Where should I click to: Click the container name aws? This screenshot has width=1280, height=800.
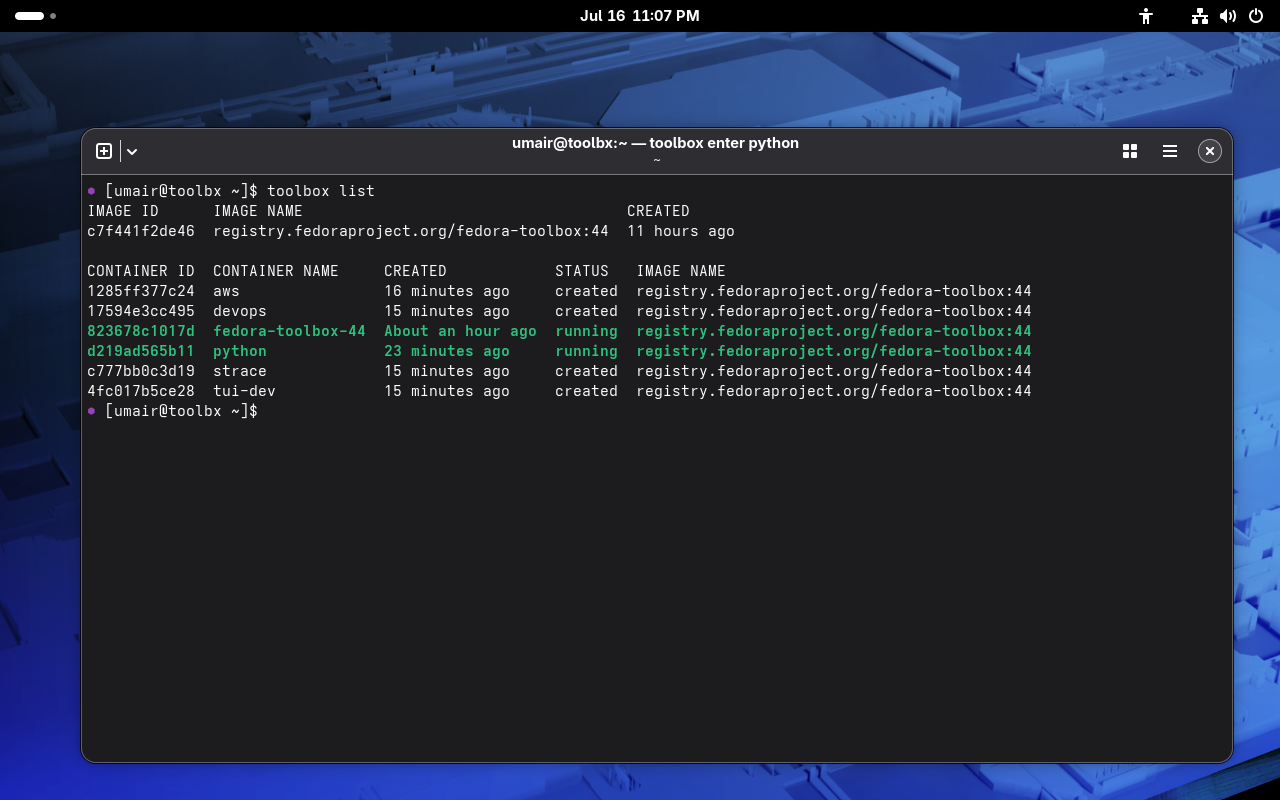226,291
